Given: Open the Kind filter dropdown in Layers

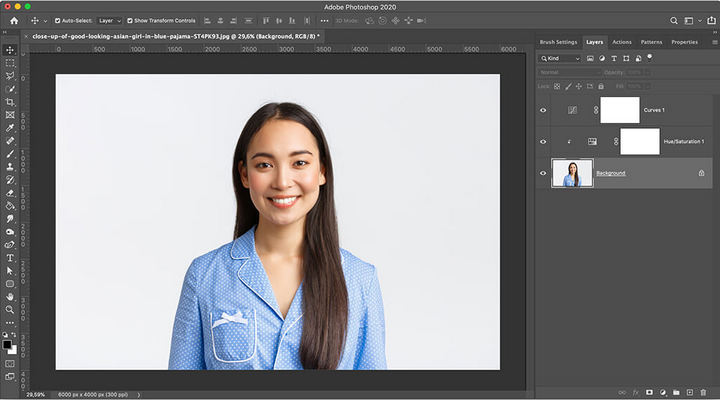Looking at the screenshot, I should pos(560,58).
